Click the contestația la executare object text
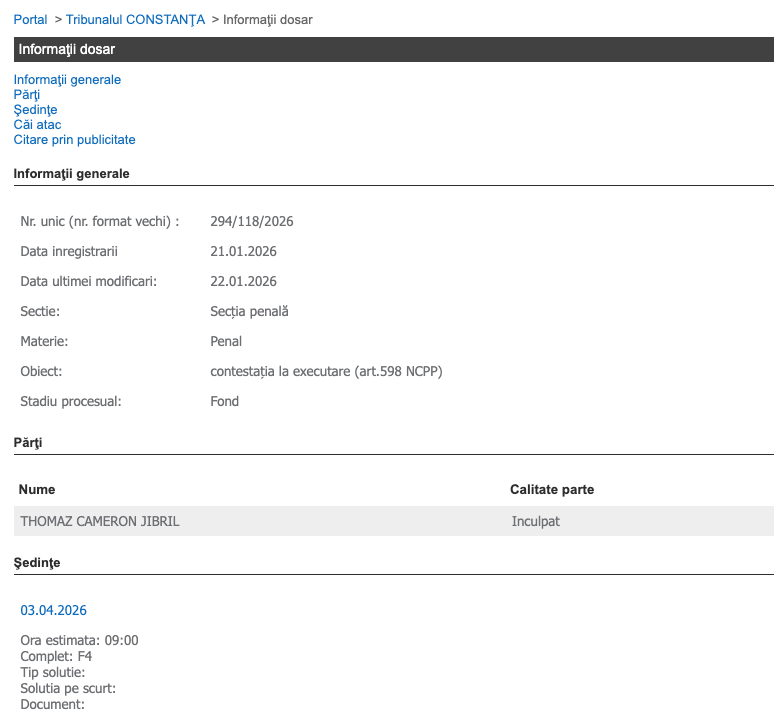This screenshot has width=783, height=725. [326, 372]
